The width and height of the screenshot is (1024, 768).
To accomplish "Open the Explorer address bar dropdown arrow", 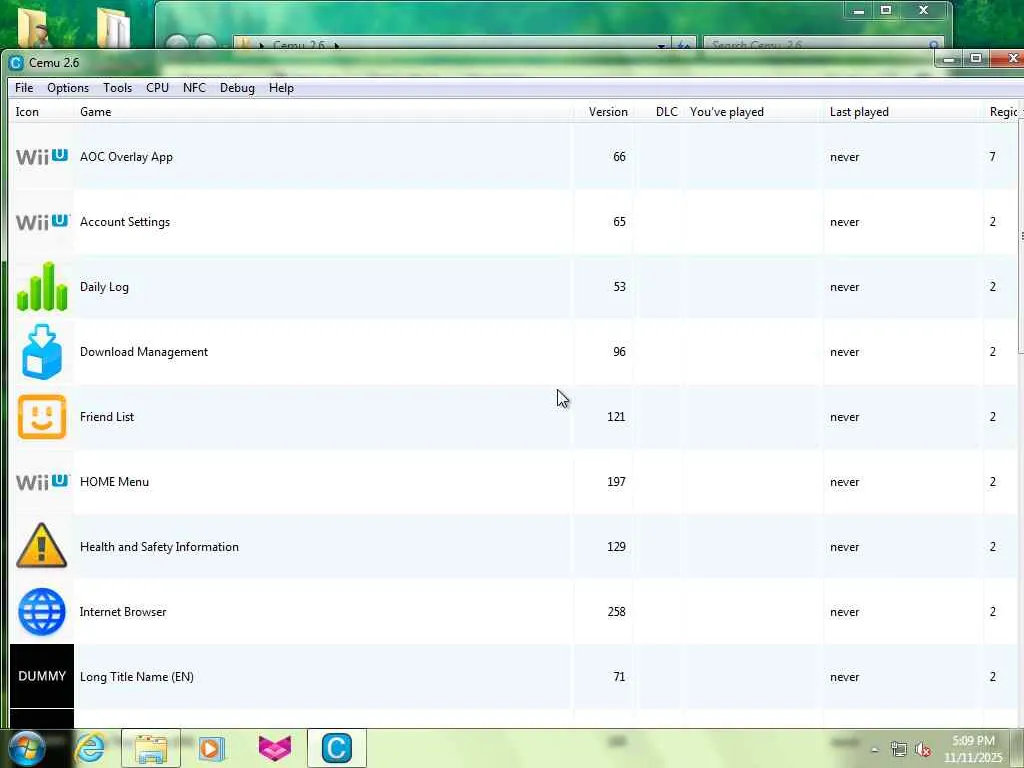I will (662, 46).
